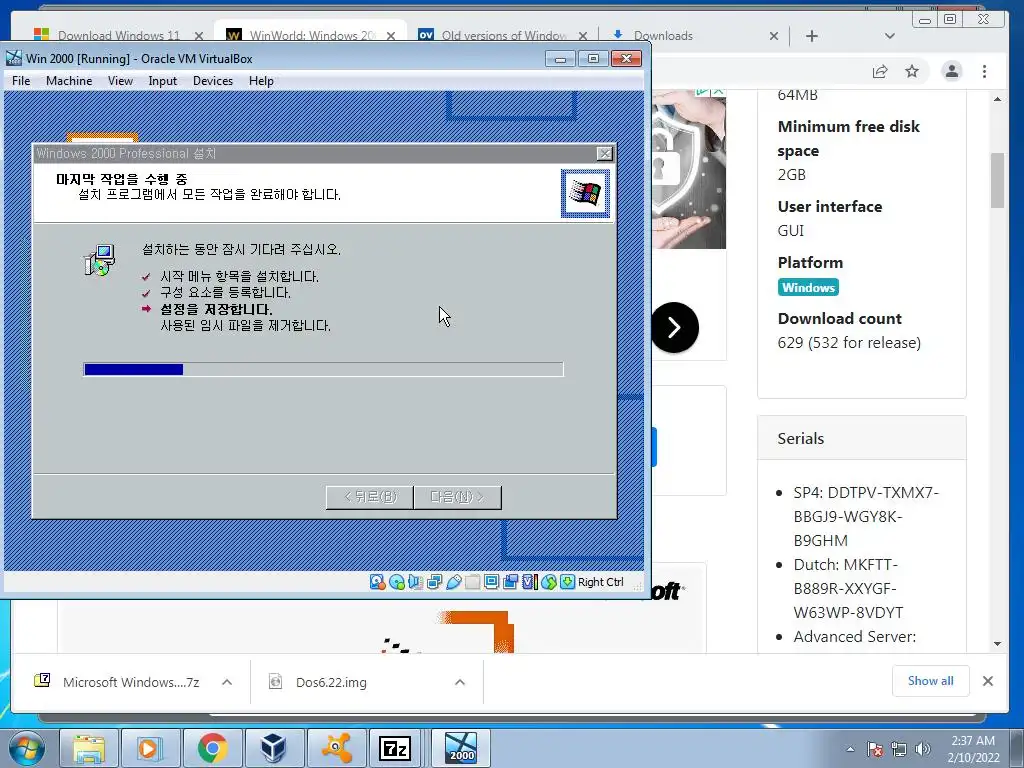The height and width of the screenshot is (768, 1024).
Task: Expand options for Dos6.22.img download
Action: tap(460, 682)
